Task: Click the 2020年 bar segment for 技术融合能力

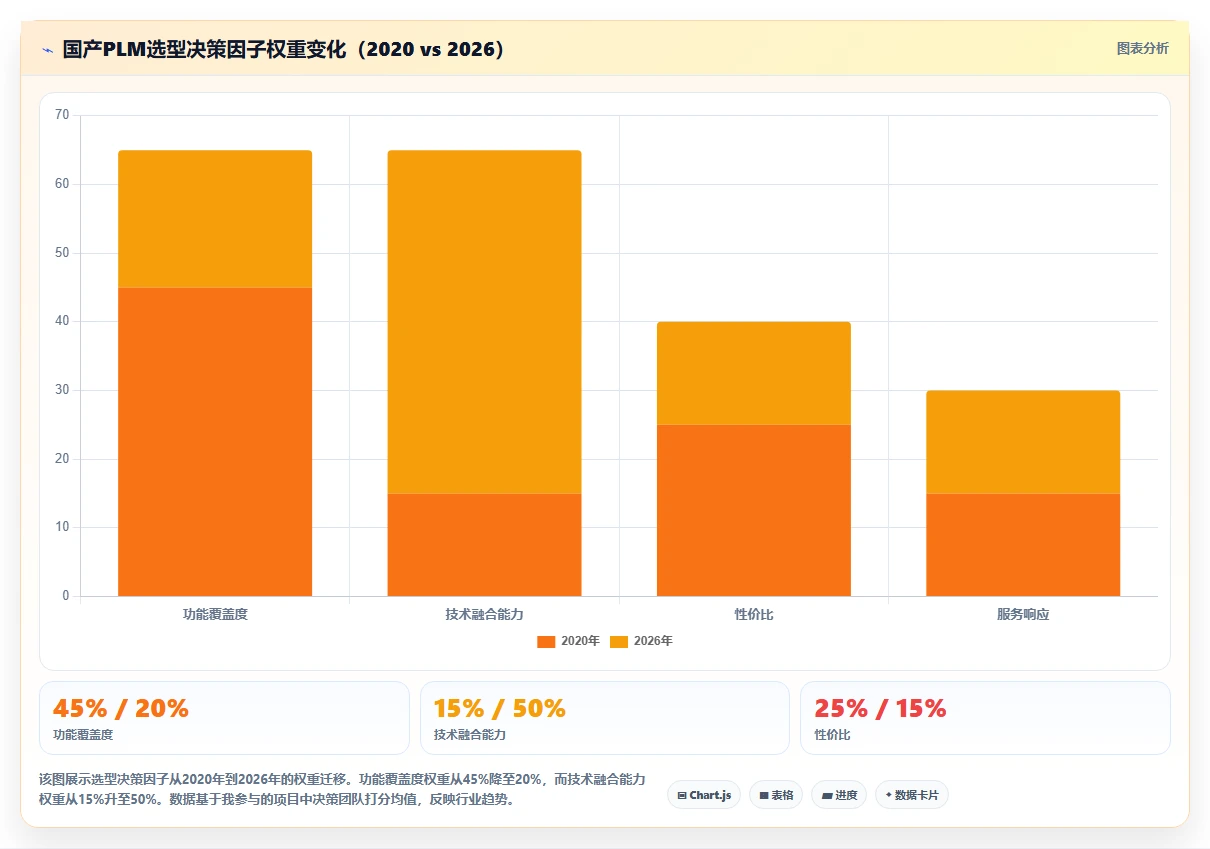Action: (x=484, y=545)
